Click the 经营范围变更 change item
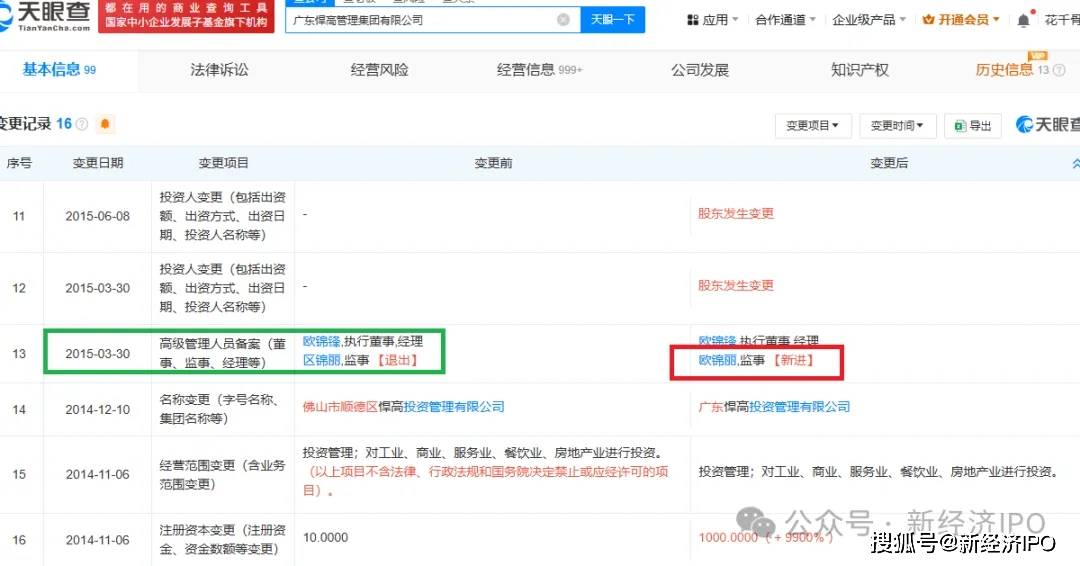The height and width of the screenshot is (566, 1080). 222,474
